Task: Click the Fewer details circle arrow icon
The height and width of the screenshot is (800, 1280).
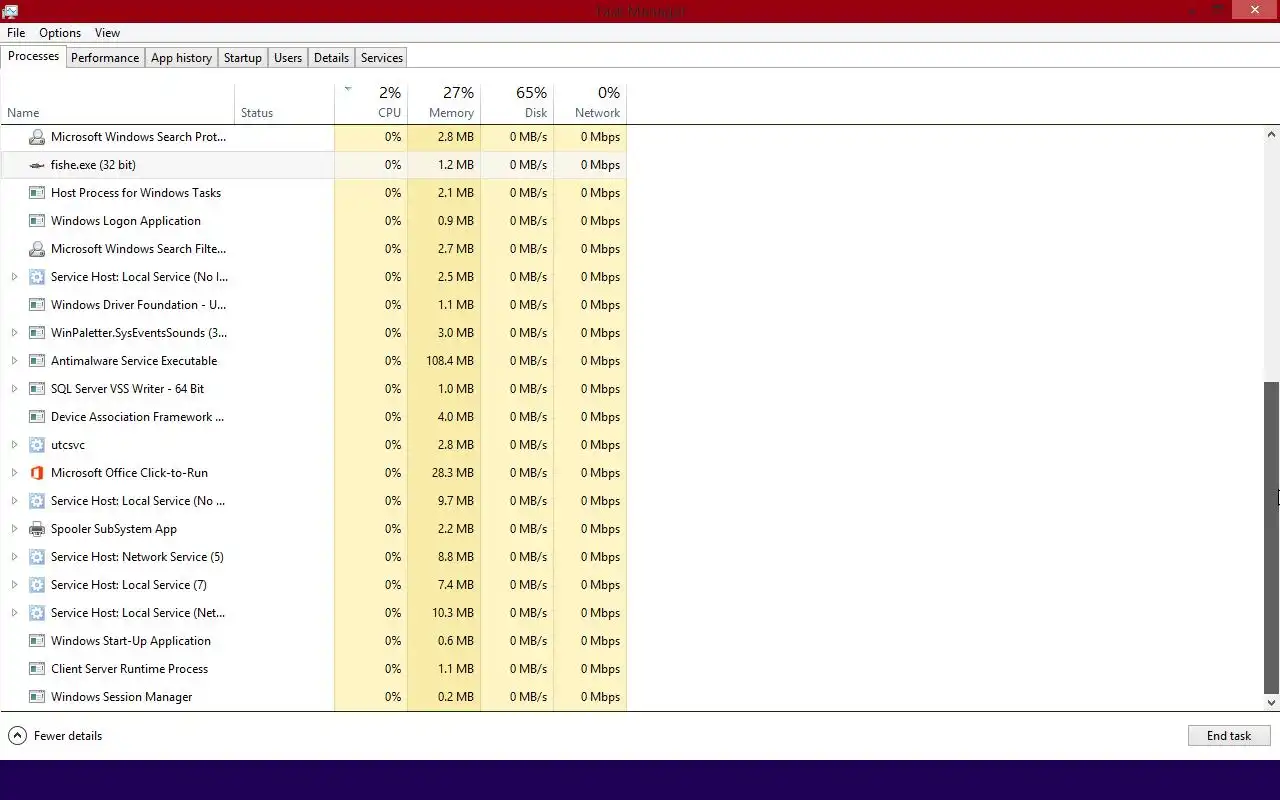Action: tap(17, 736)
